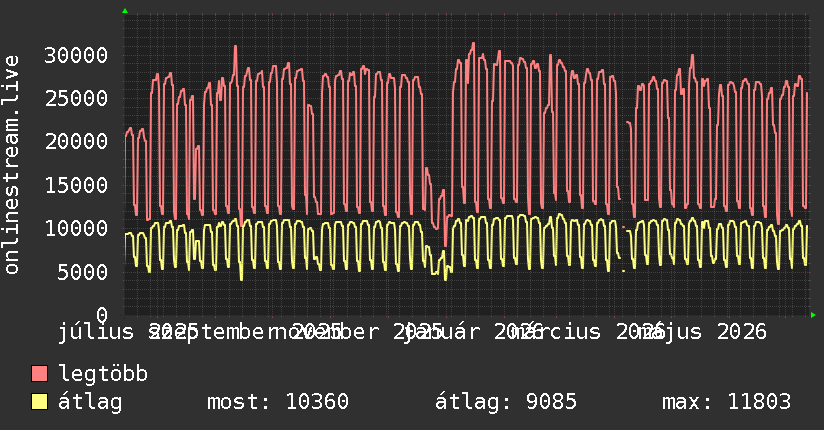This screenshot has height=430, width=824.
Task: Click the red legtöbb legend swatch
Action: (39, 374)
